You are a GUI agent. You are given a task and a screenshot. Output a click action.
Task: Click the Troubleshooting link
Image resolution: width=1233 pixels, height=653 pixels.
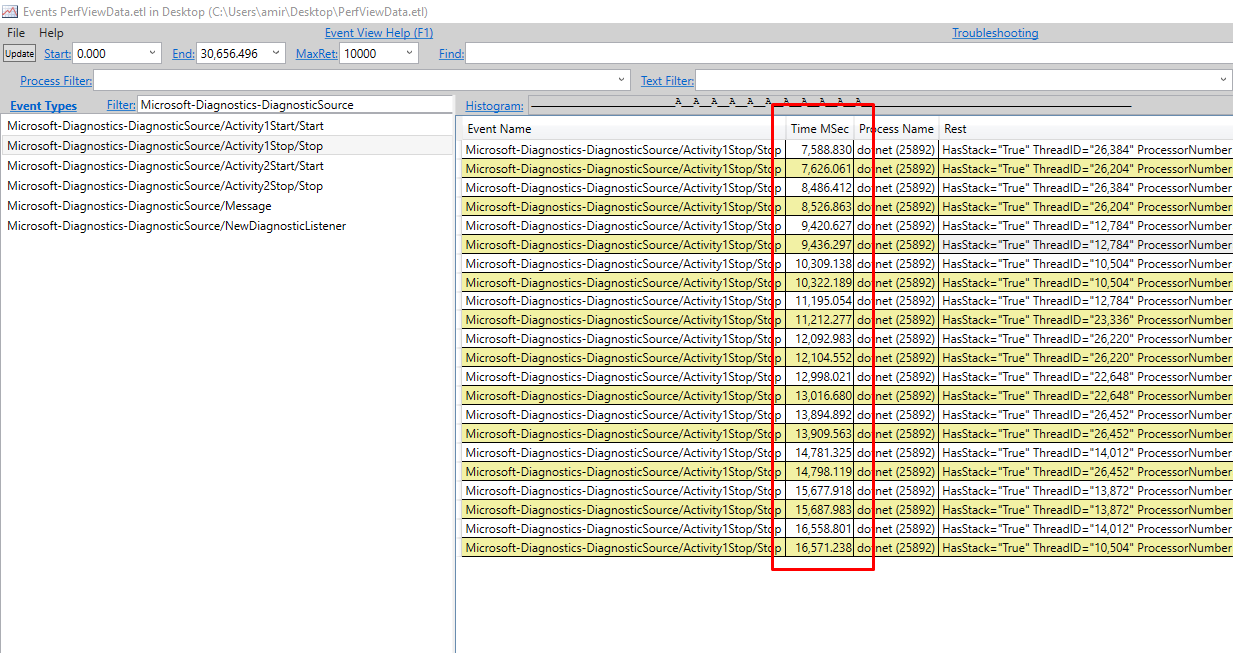point(995,32)
